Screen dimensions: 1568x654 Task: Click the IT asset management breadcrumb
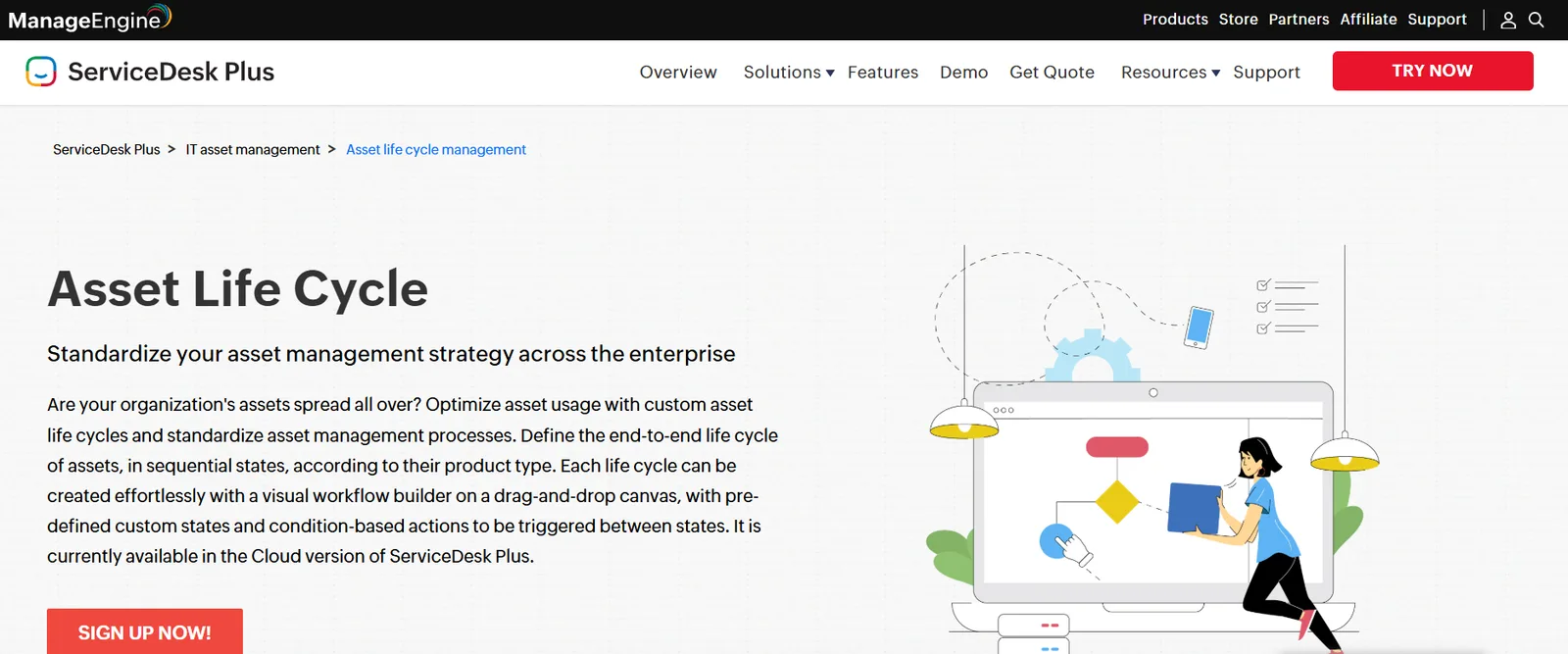[253, 149]
